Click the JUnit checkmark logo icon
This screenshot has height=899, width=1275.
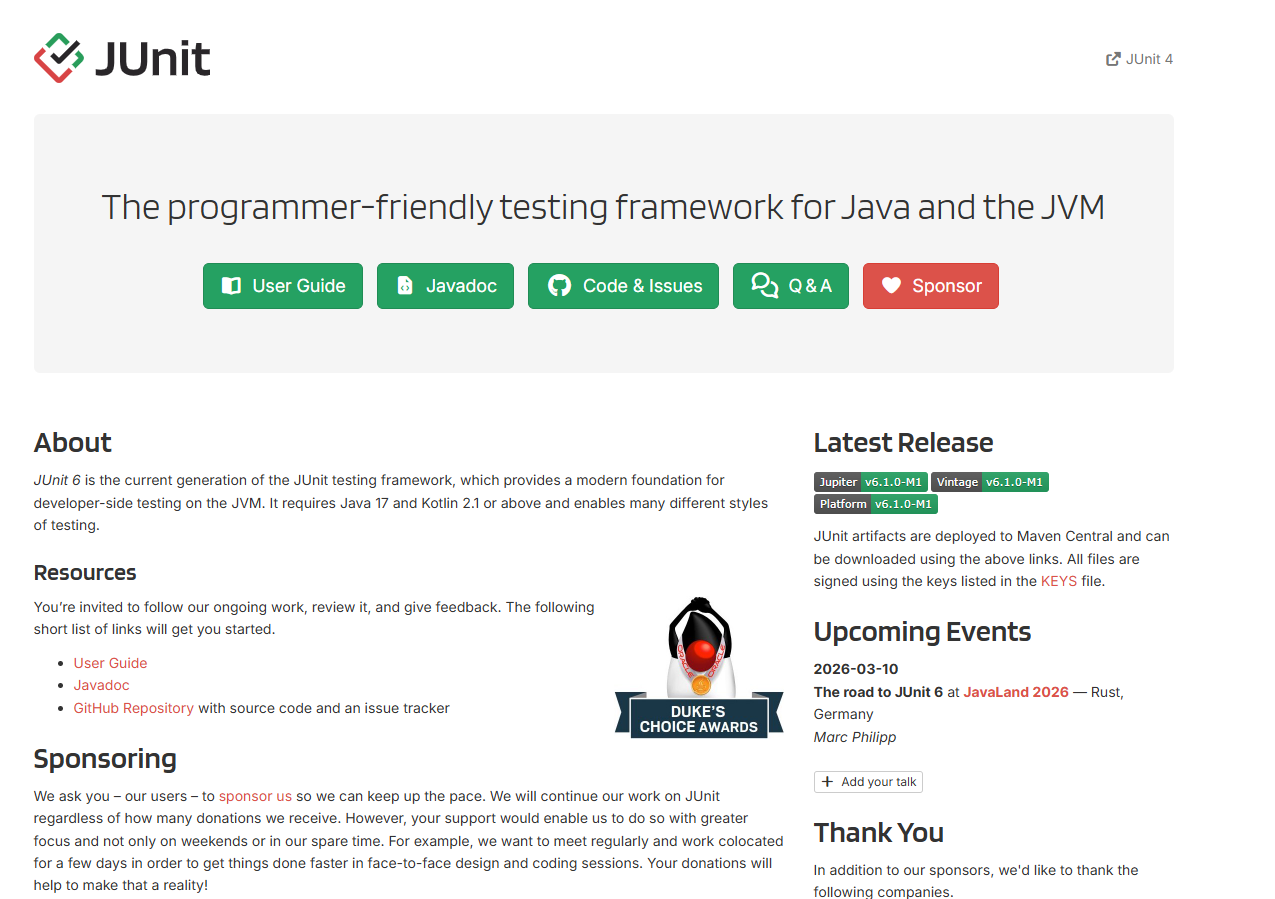(x=58, y=58)
